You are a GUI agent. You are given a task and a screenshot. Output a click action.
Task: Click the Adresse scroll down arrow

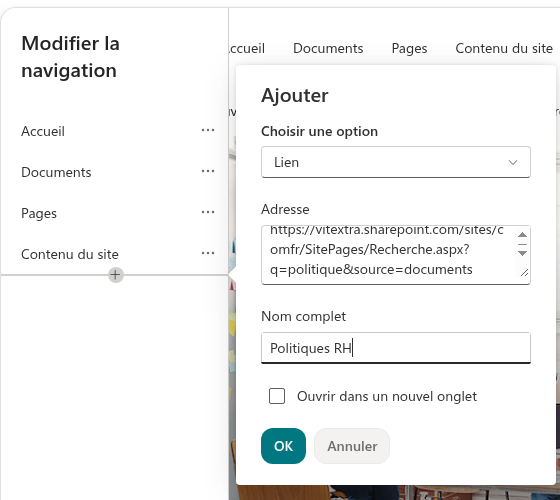point(522,253)
